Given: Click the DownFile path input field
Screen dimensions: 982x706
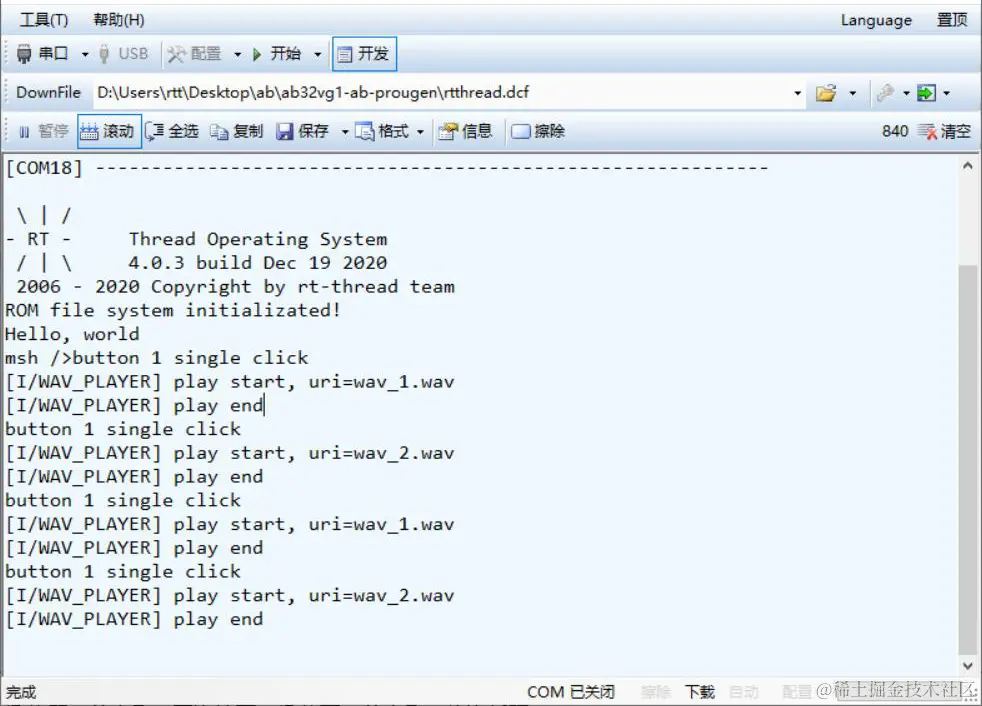Looking at the screenshot, I should pyautogui.click(x=442, y=93).
